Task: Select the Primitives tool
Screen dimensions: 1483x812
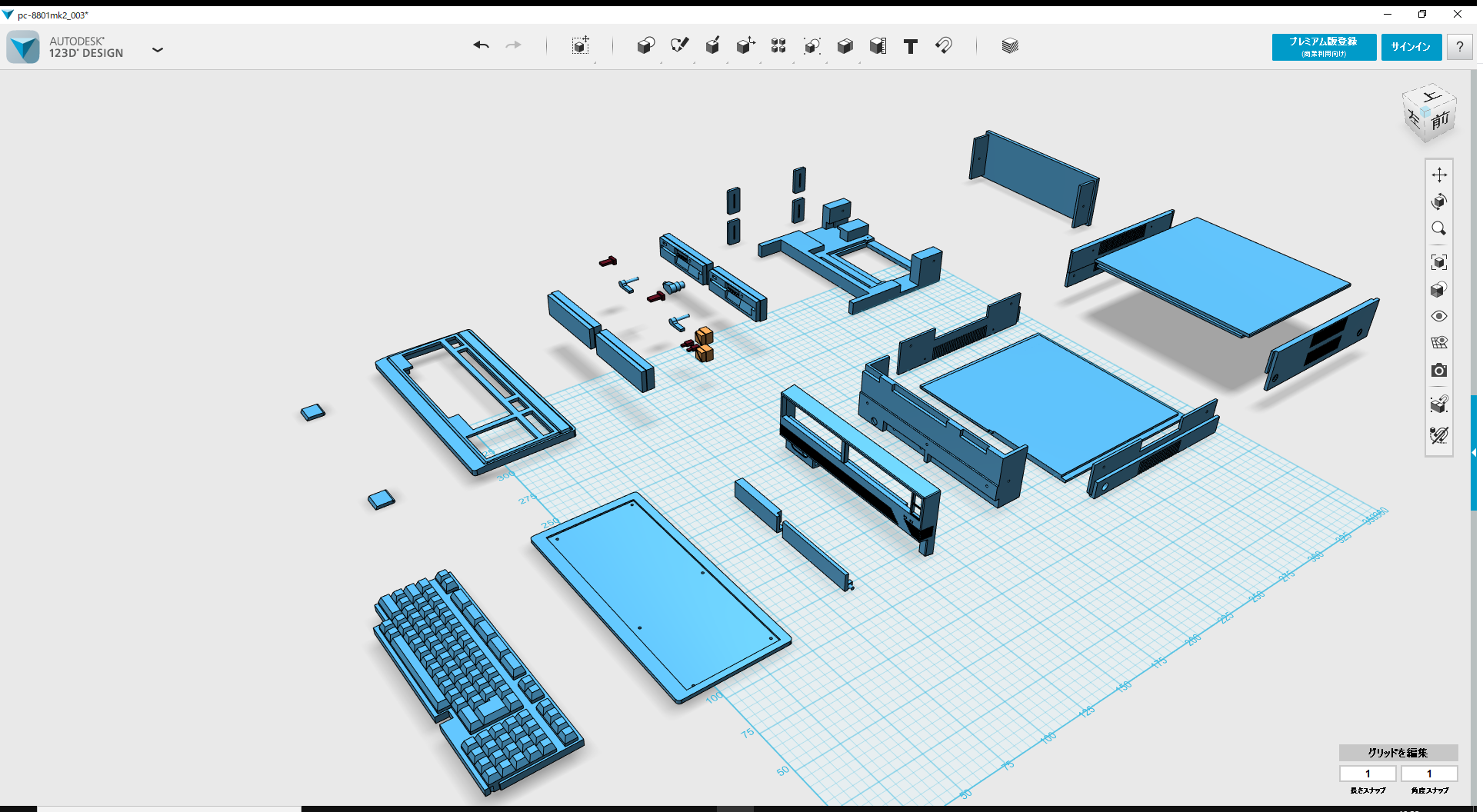Action: (x=646, y=46)
